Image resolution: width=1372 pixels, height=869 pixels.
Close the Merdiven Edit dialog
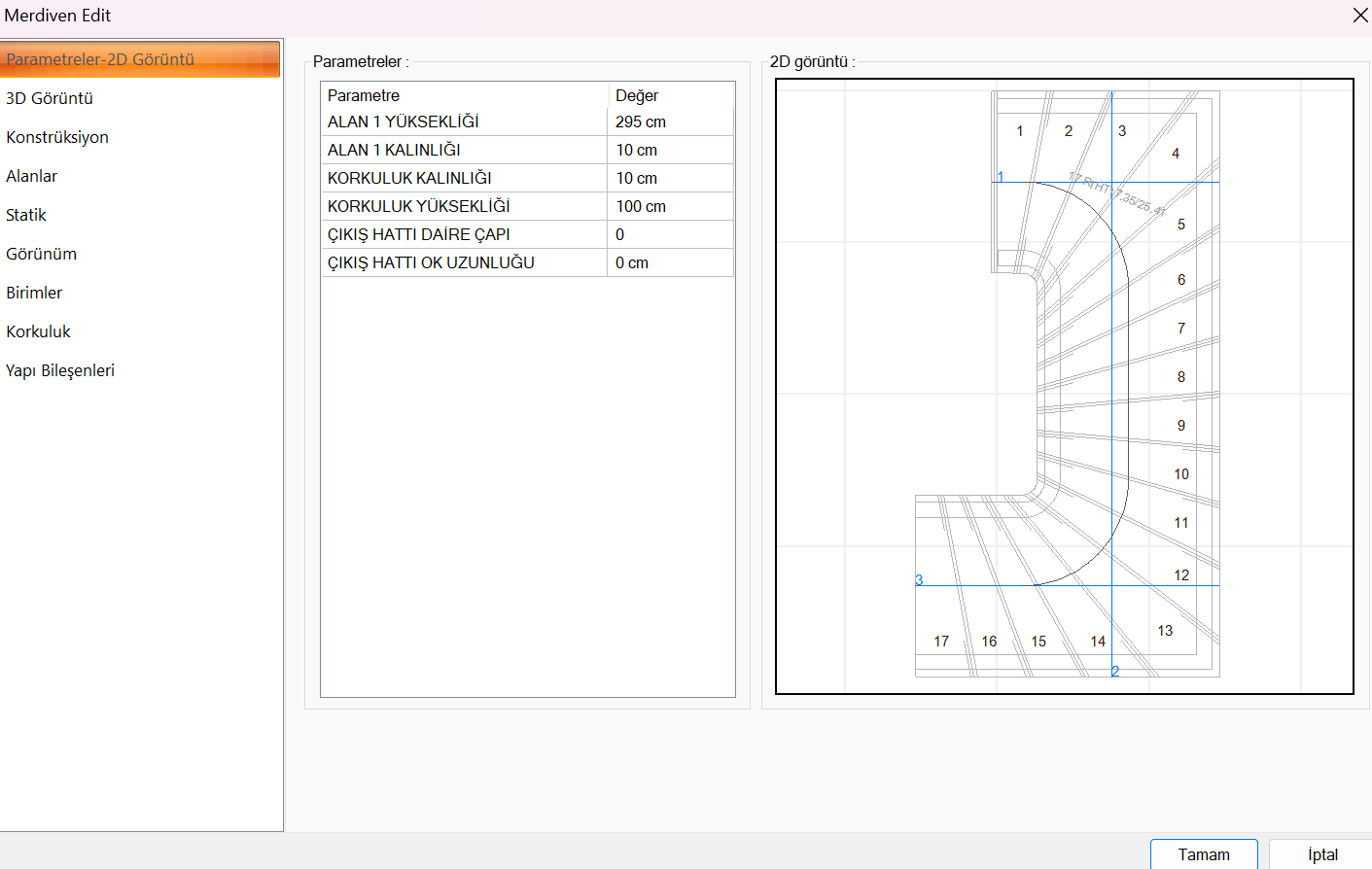[1360, 16]
